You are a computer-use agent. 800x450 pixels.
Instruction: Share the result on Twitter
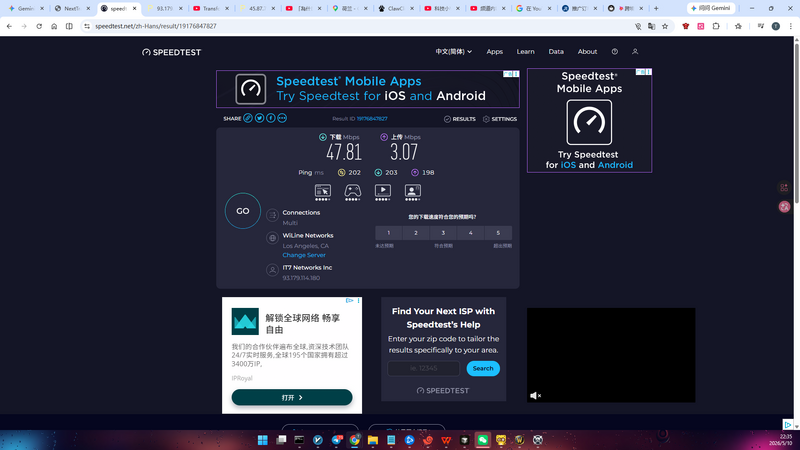259,118
